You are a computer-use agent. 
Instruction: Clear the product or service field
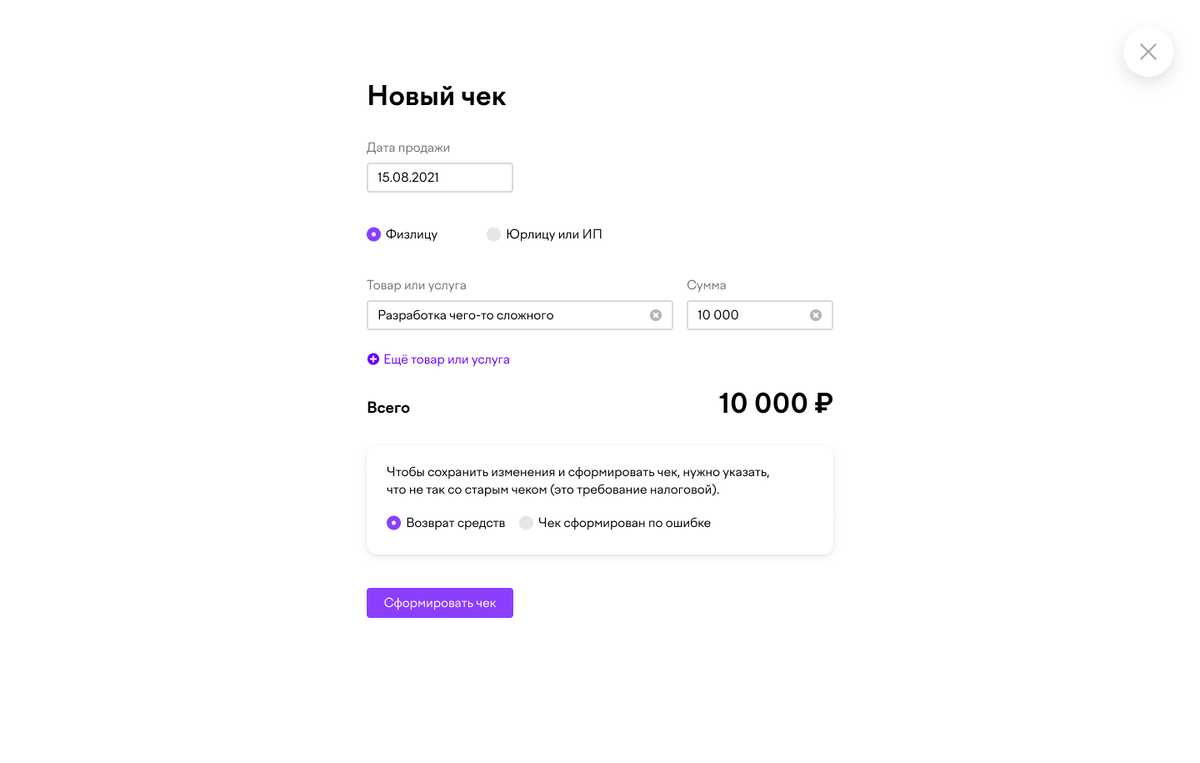pyautogui.click(x=656, y=315)
